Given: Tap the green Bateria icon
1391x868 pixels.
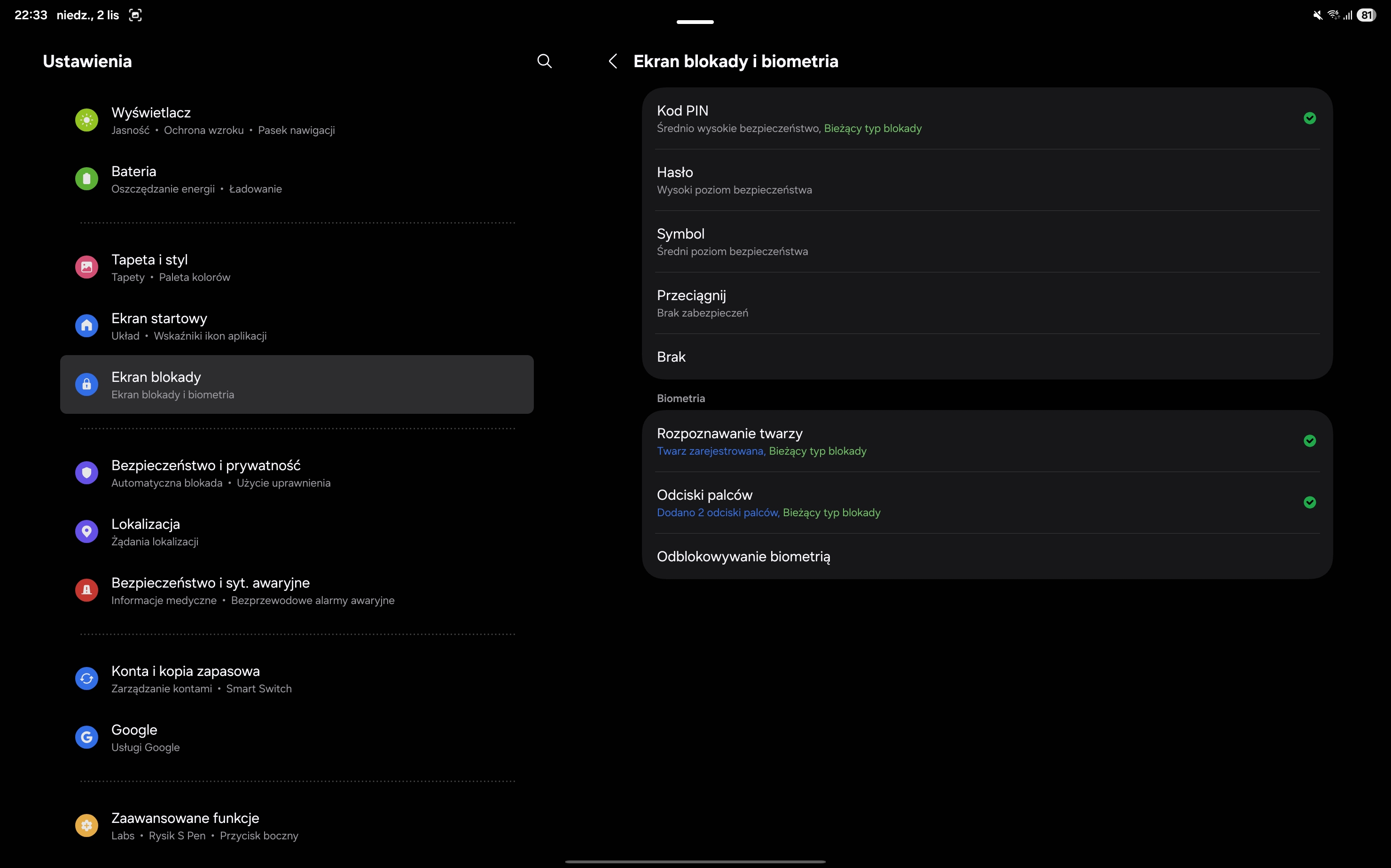Looking at the screenshot, I should pos(87,179).
